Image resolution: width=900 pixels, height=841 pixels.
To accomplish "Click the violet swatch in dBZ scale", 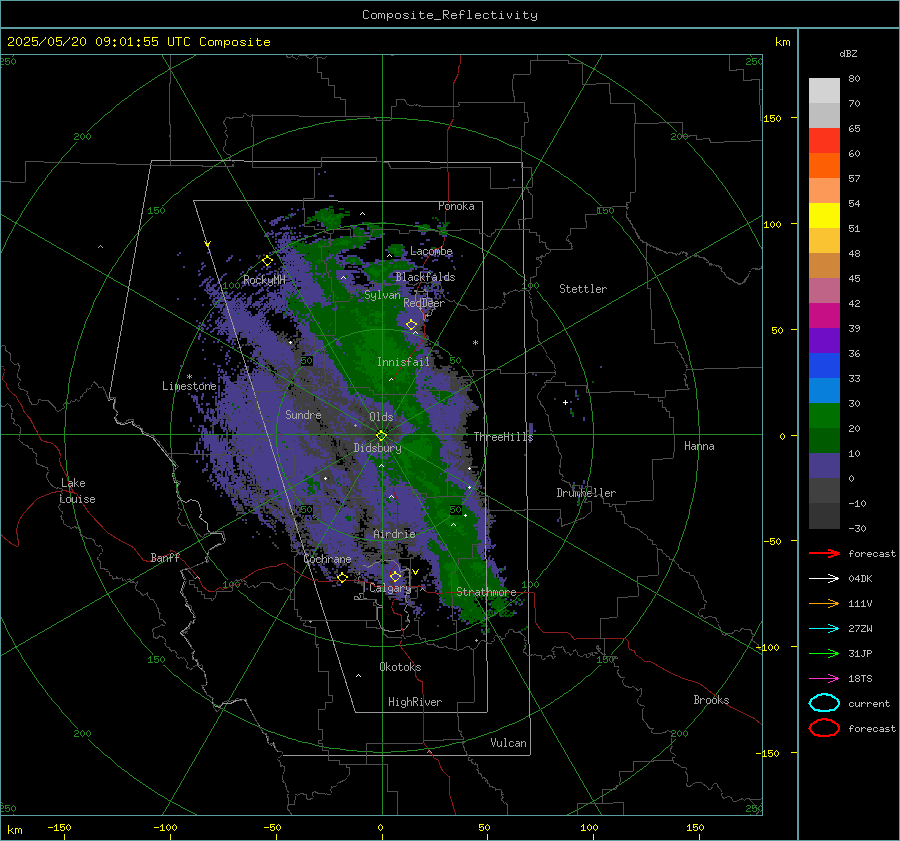I will [824, 341].
